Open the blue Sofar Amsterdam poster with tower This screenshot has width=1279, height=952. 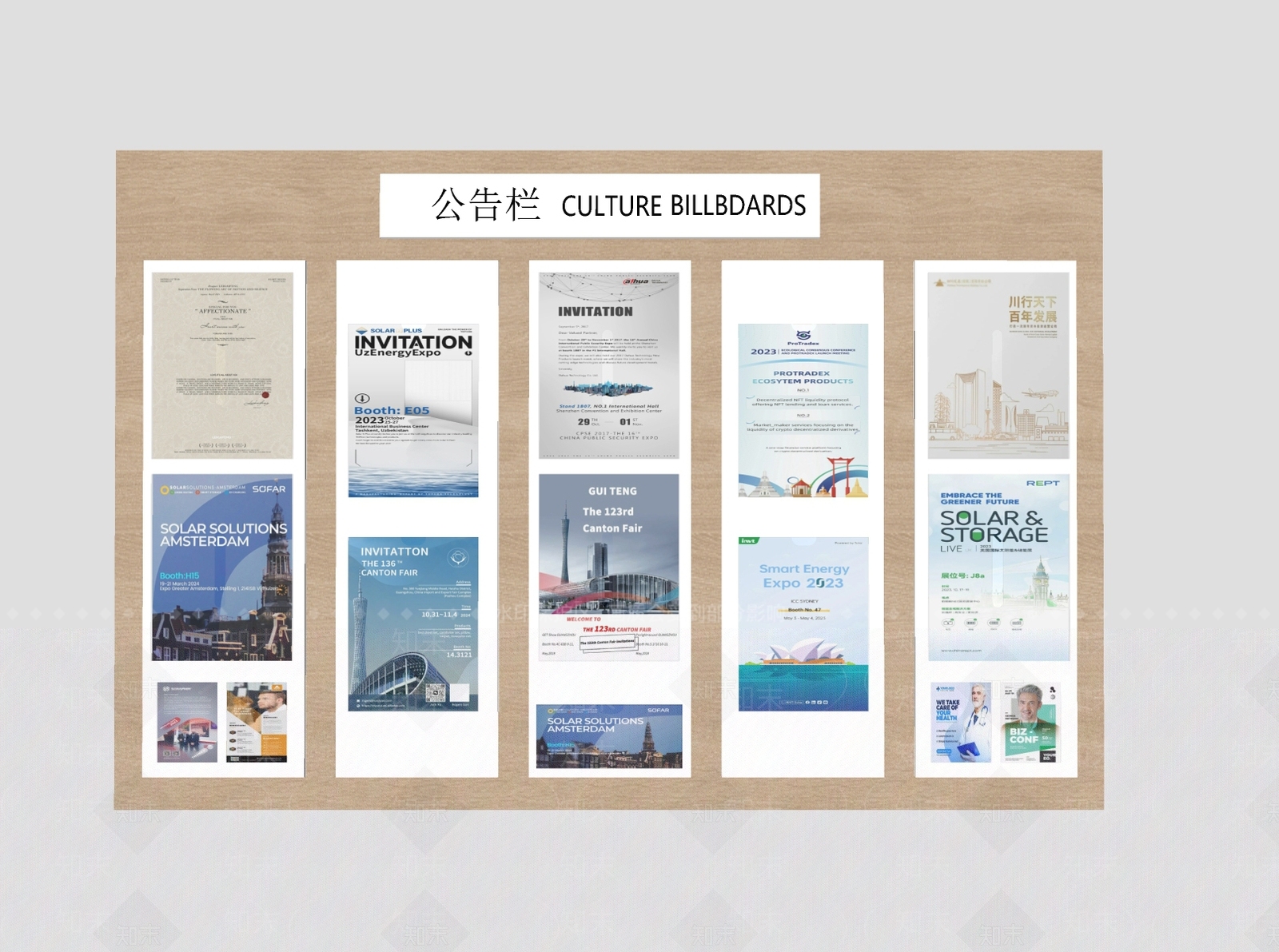click(x=222, y=568)
